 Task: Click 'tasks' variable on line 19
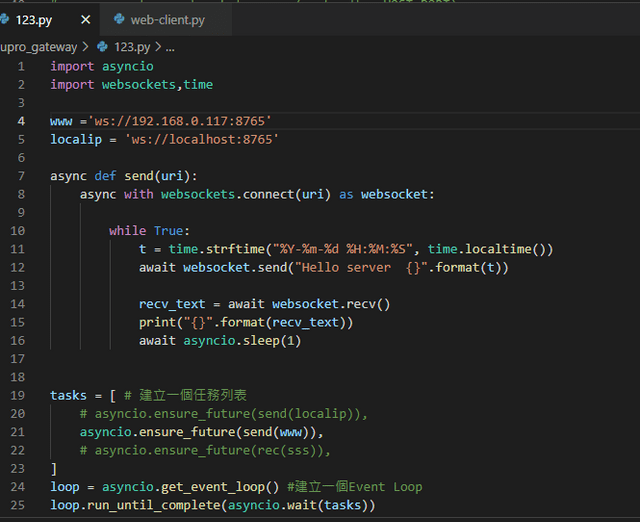68,395
